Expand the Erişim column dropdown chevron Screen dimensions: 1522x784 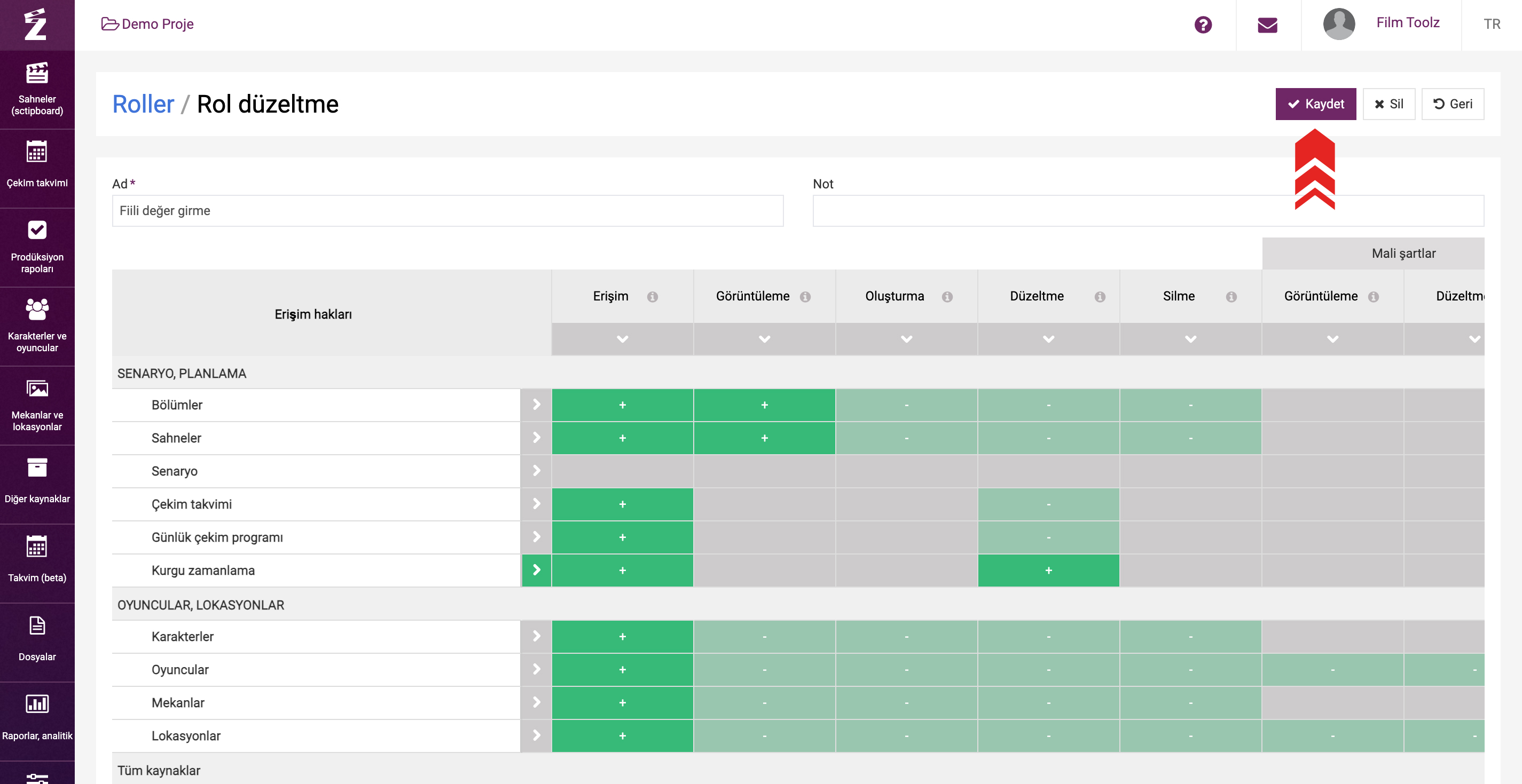622,339
